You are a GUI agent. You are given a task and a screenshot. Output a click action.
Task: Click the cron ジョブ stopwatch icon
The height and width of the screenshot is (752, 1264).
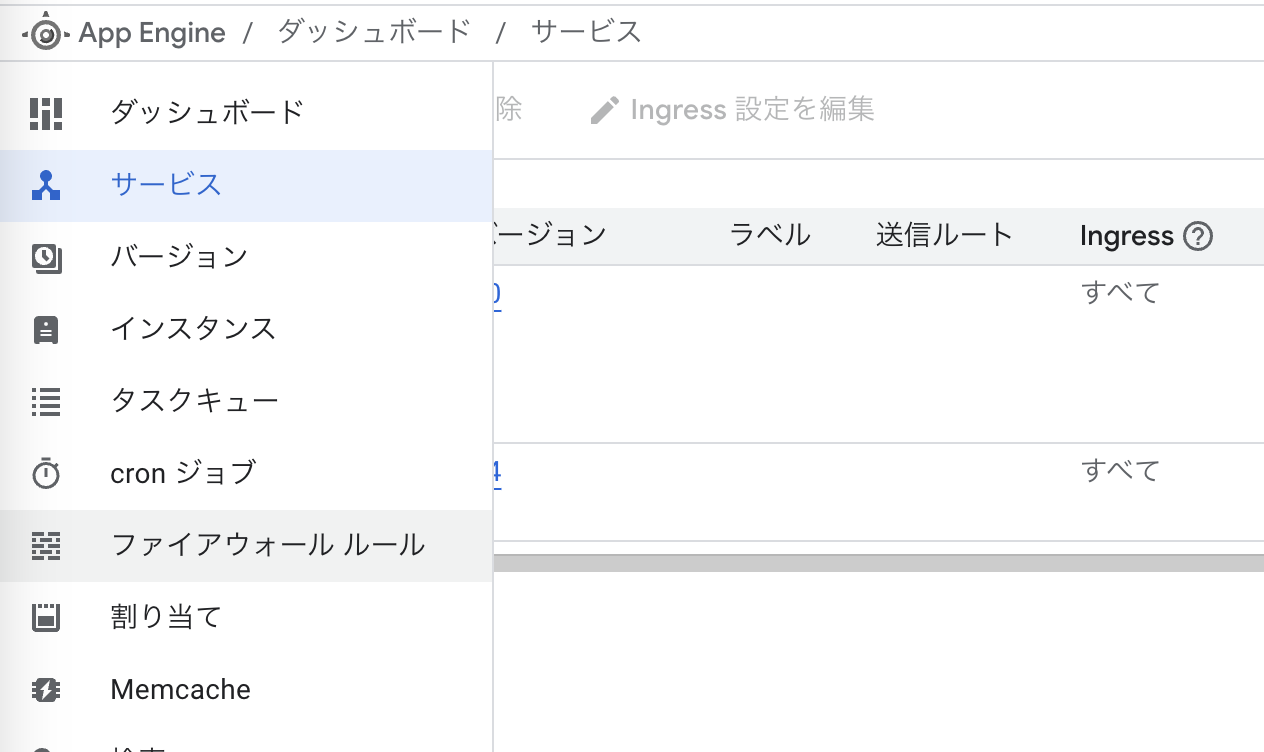point(46,472)
